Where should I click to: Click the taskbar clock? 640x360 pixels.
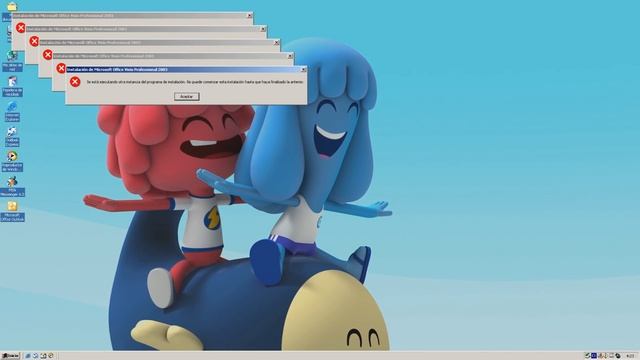point(631,356)
